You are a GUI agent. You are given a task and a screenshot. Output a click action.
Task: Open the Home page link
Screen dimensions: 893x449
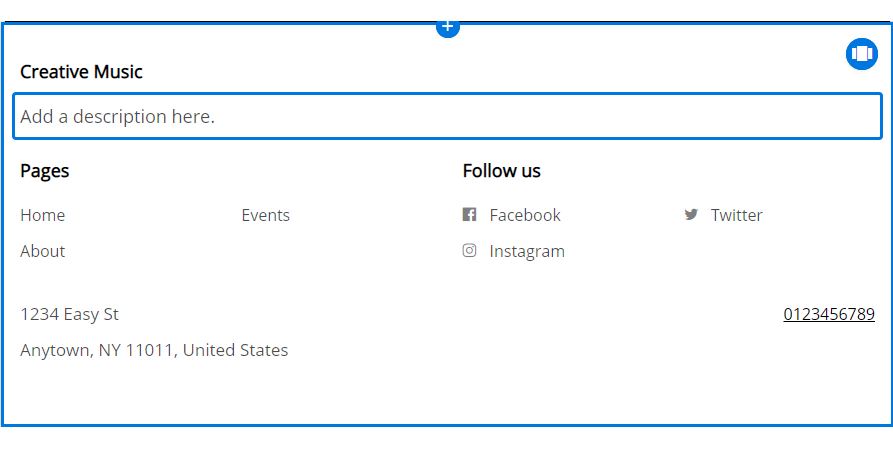[43, 215]
